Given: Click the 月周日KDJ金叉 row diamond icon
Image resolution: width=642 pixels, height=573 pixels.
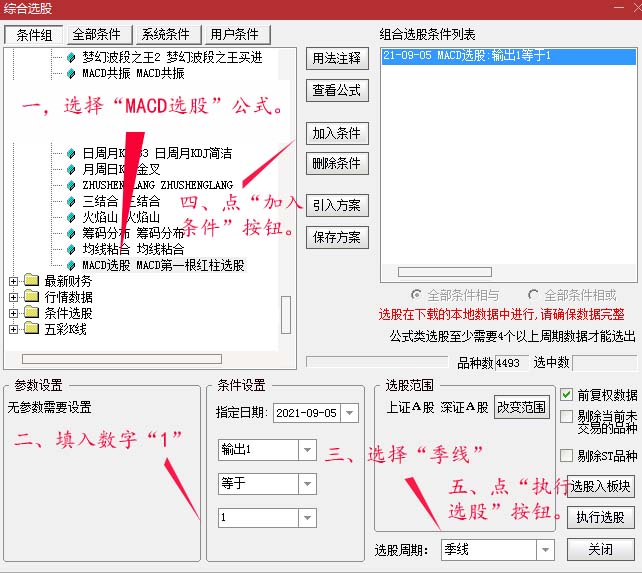Looking at the screenshot, I should (x=71, y=170).
